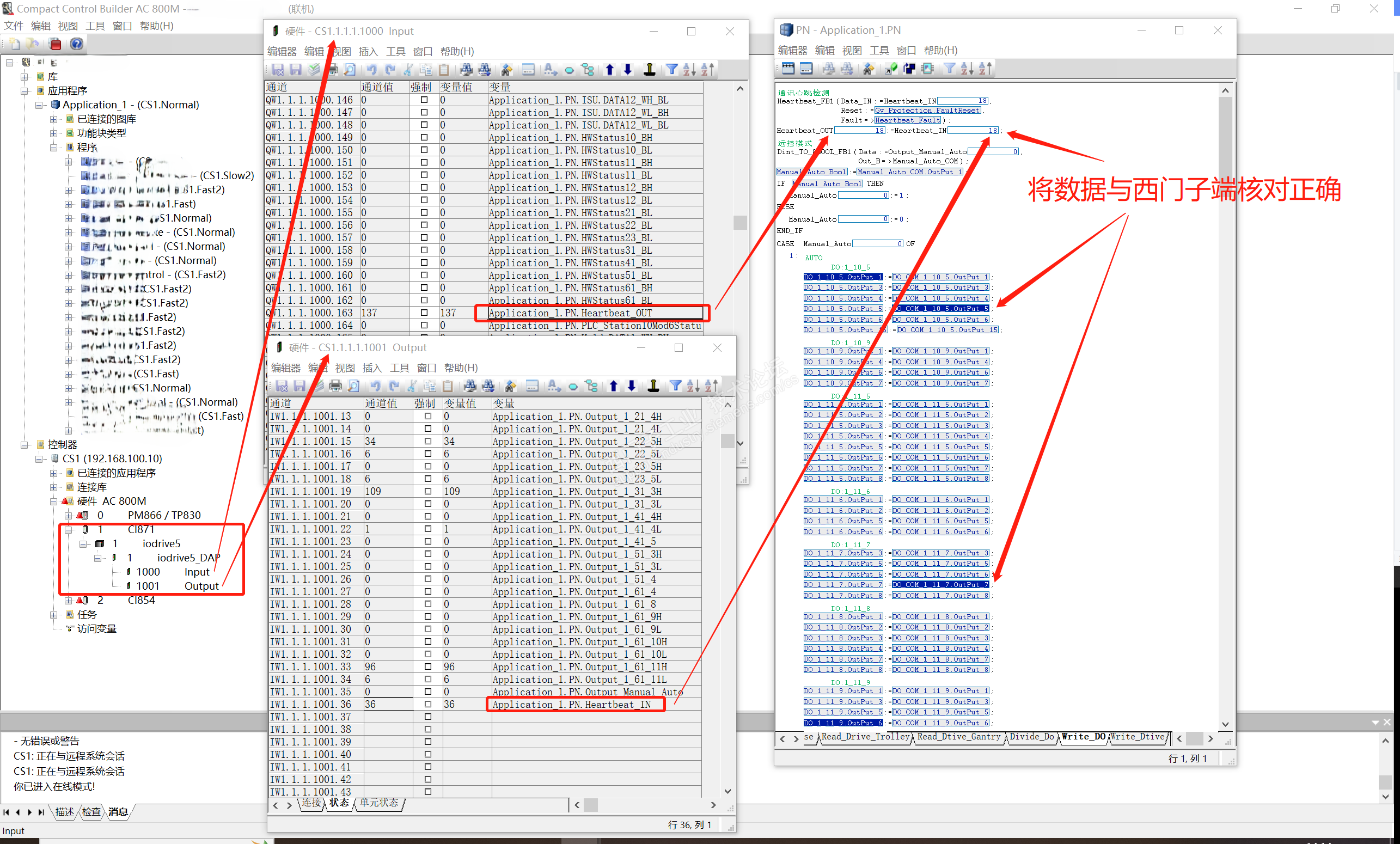Expand the 任务 tree node

(53, 614)
